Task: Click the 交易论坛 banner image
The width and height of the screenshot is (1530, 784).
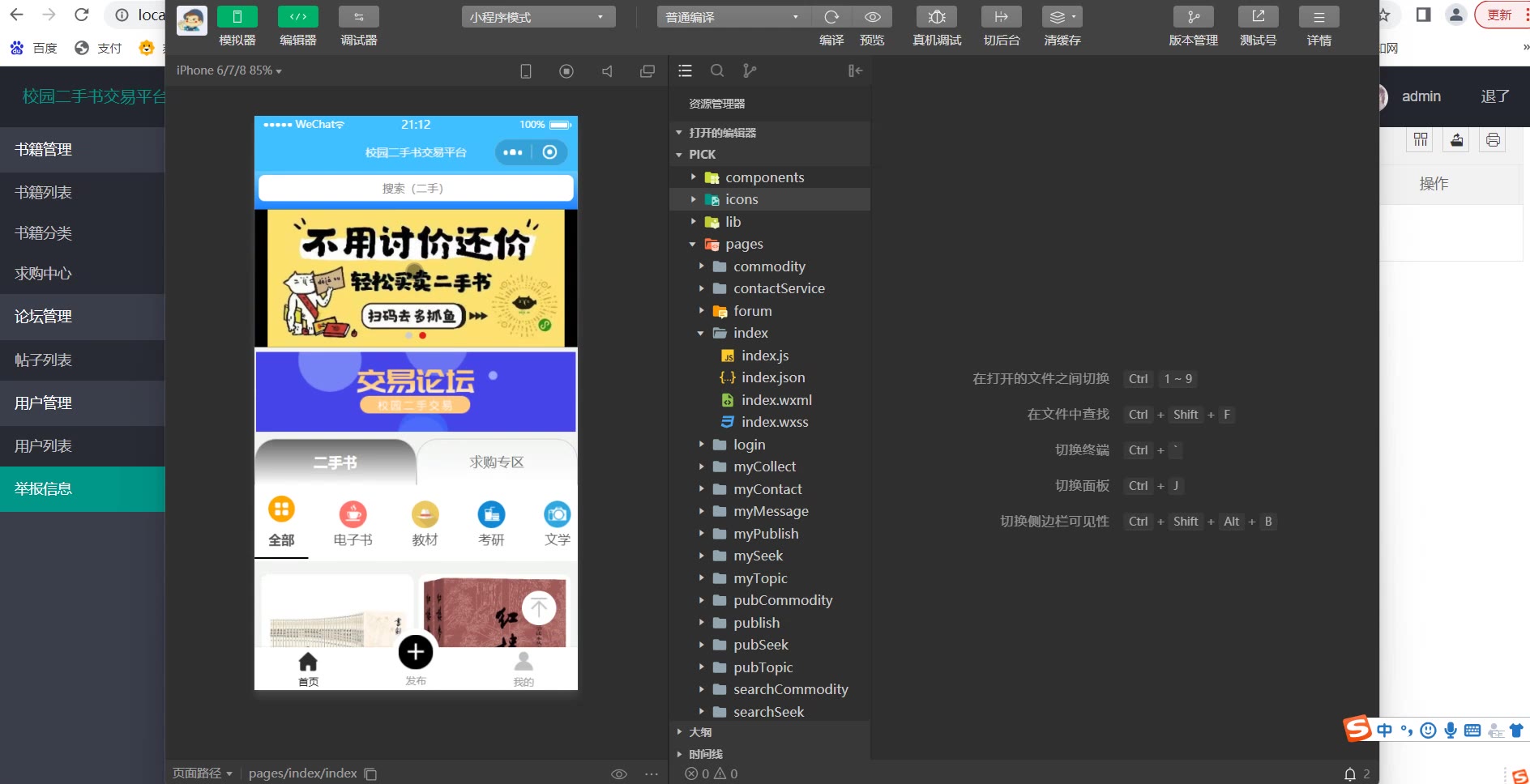Action: pos(416,391)
